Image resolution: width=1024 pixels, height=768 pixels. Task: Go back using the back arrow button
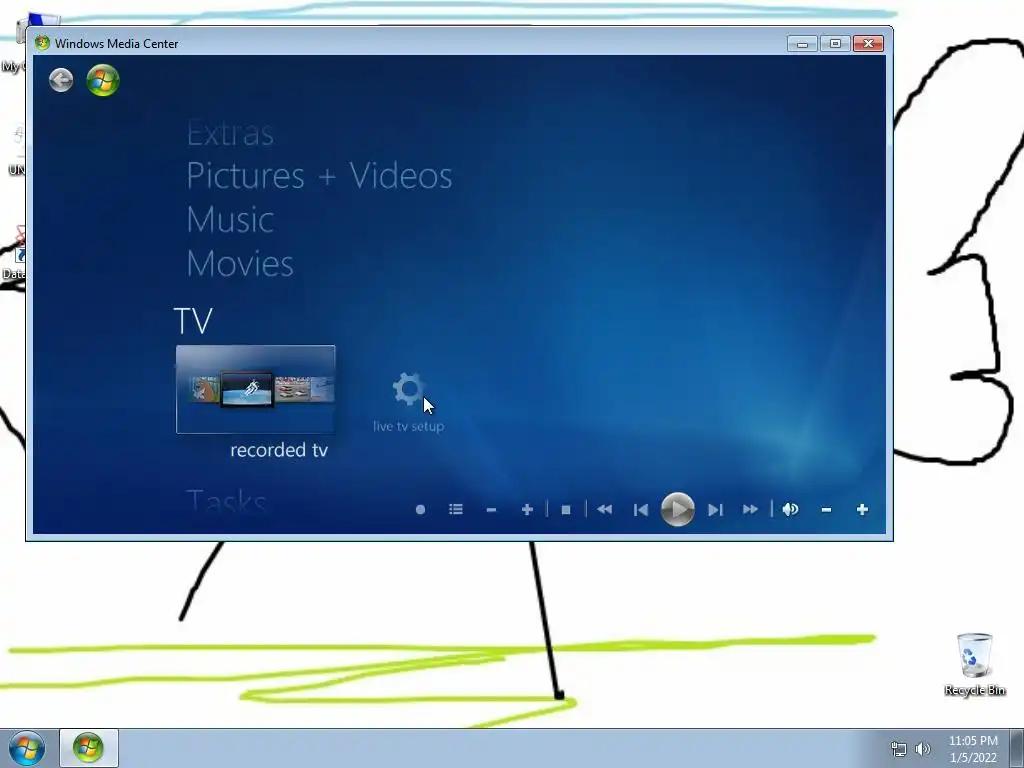[61, 80]
